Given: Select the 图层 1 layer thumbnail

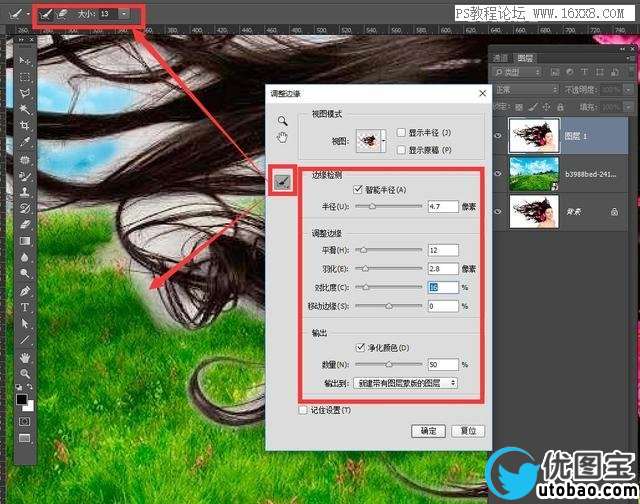Looking at the screenshot, I should (534, 136).
